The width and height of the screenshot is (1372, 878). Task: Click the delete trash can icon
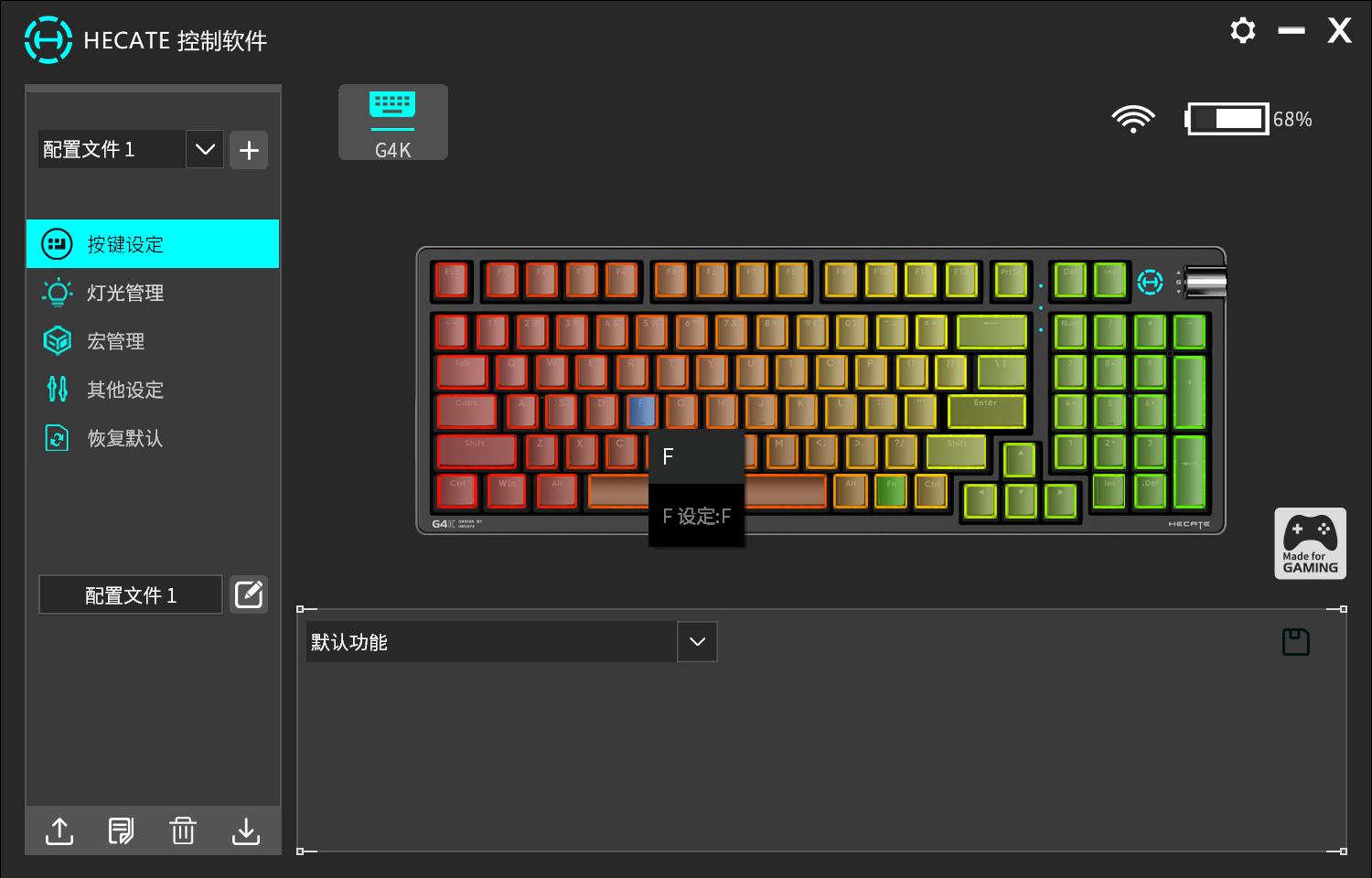(x=183, y=830)
